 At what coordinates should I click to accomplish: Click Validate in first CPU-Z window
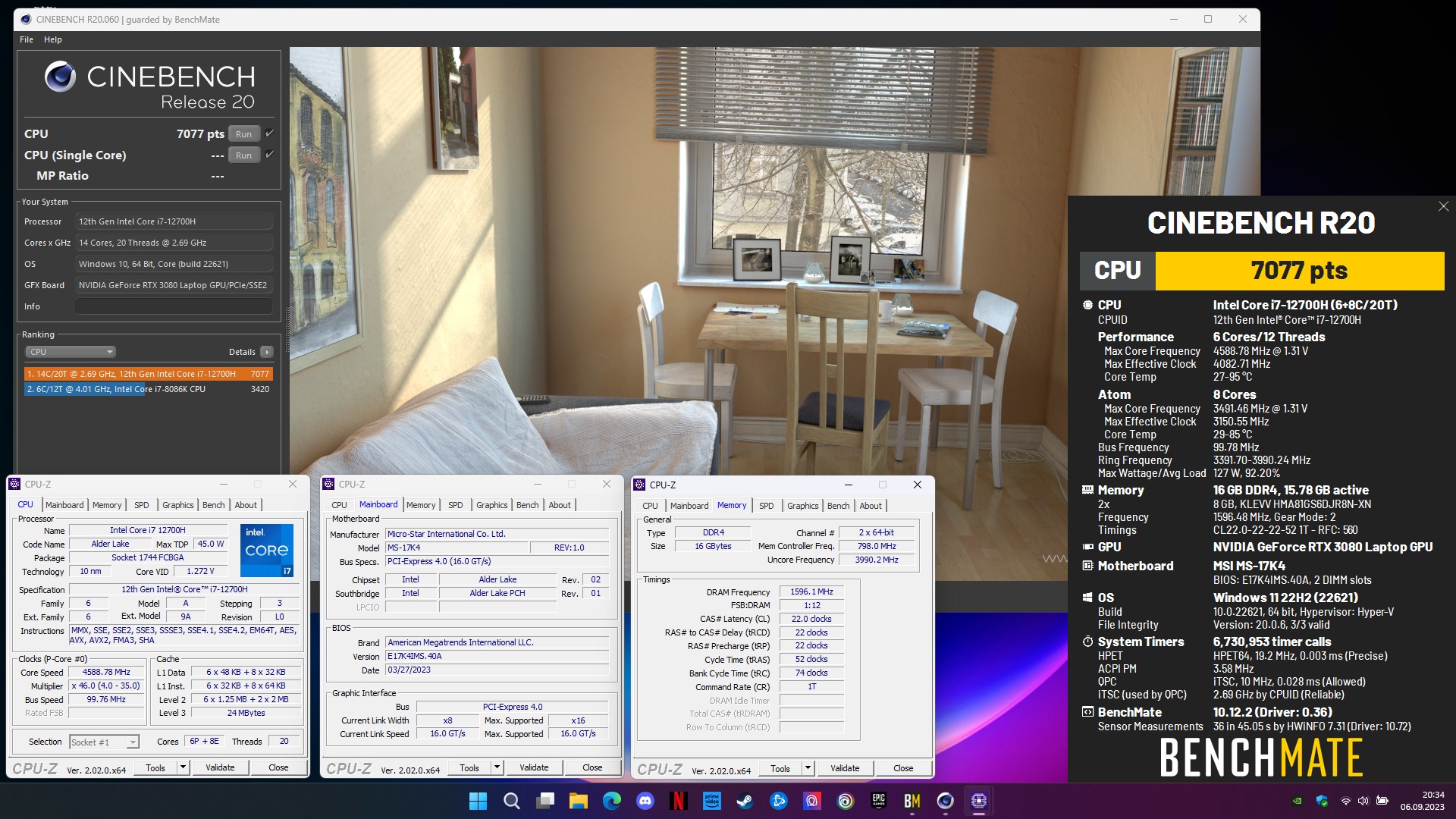click(220, 767)
